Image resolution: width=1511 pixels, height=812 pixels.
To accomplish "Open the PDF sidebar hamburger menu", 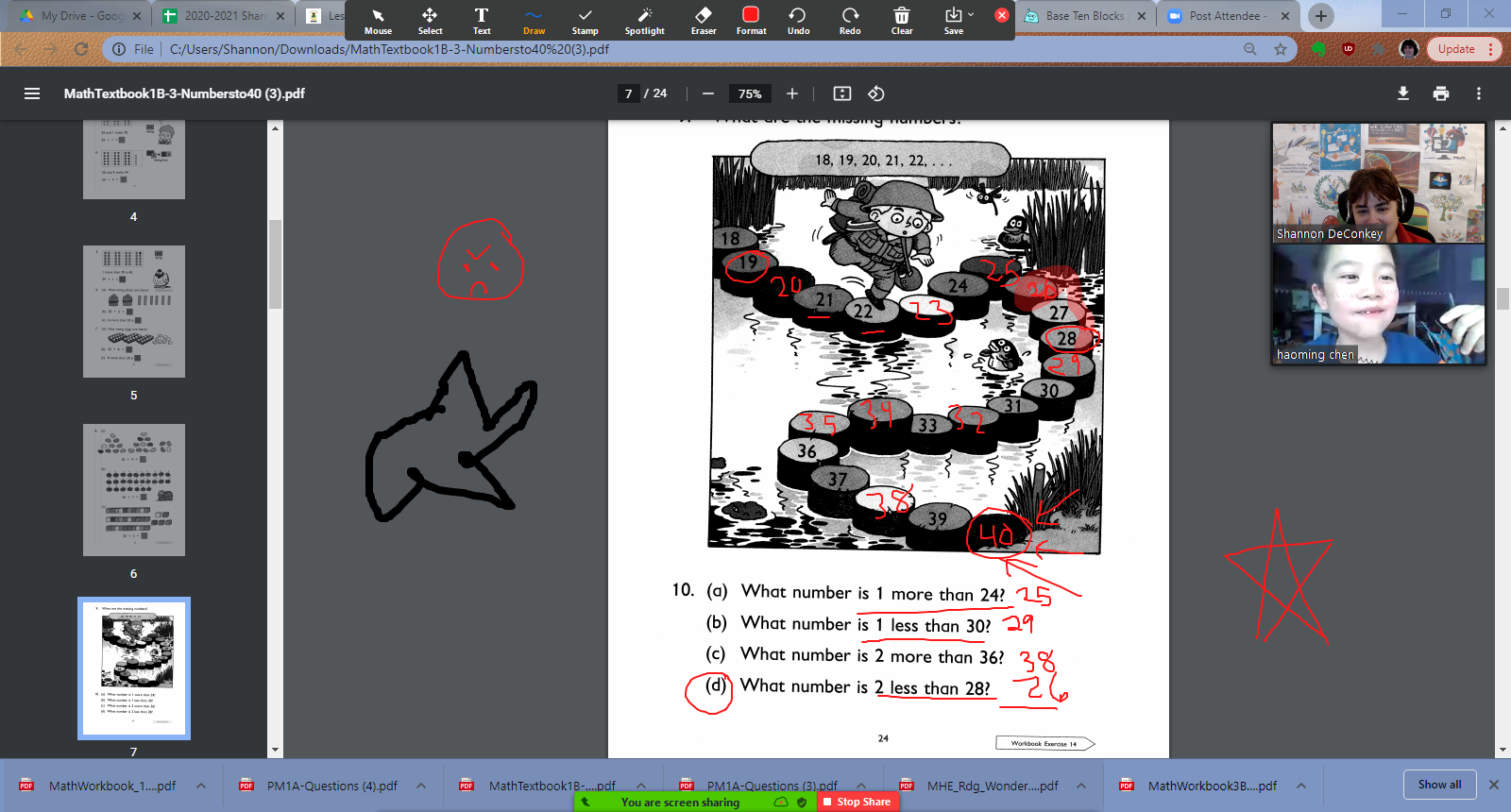I will tap(32, 93).
